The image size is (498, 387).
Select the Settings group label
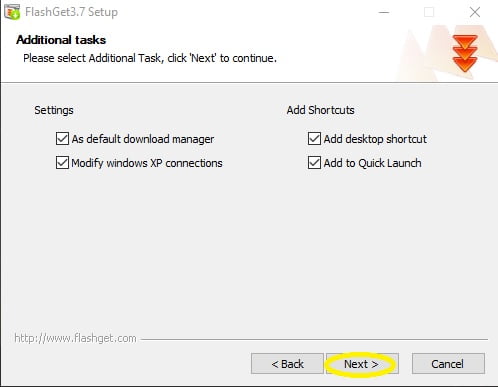54,110
